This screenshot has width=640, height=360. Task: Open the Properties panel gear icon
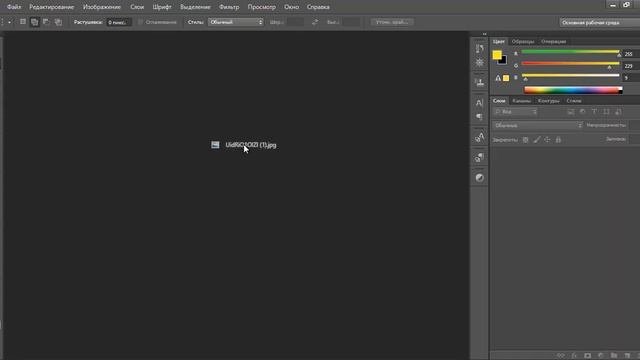coord(480,62)
